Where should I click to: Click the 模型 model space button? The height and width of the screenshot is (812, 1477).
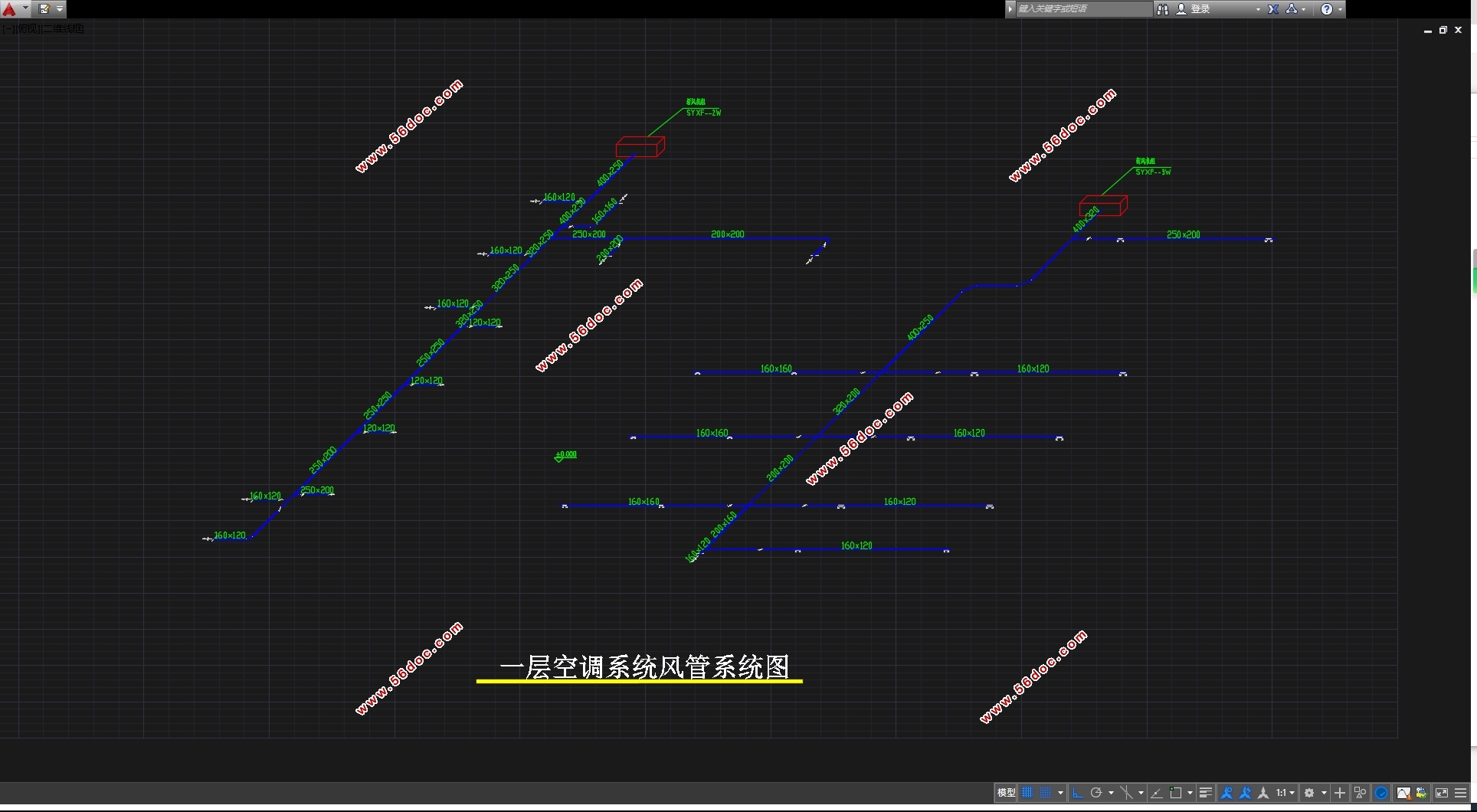[x=1006, y=793]
